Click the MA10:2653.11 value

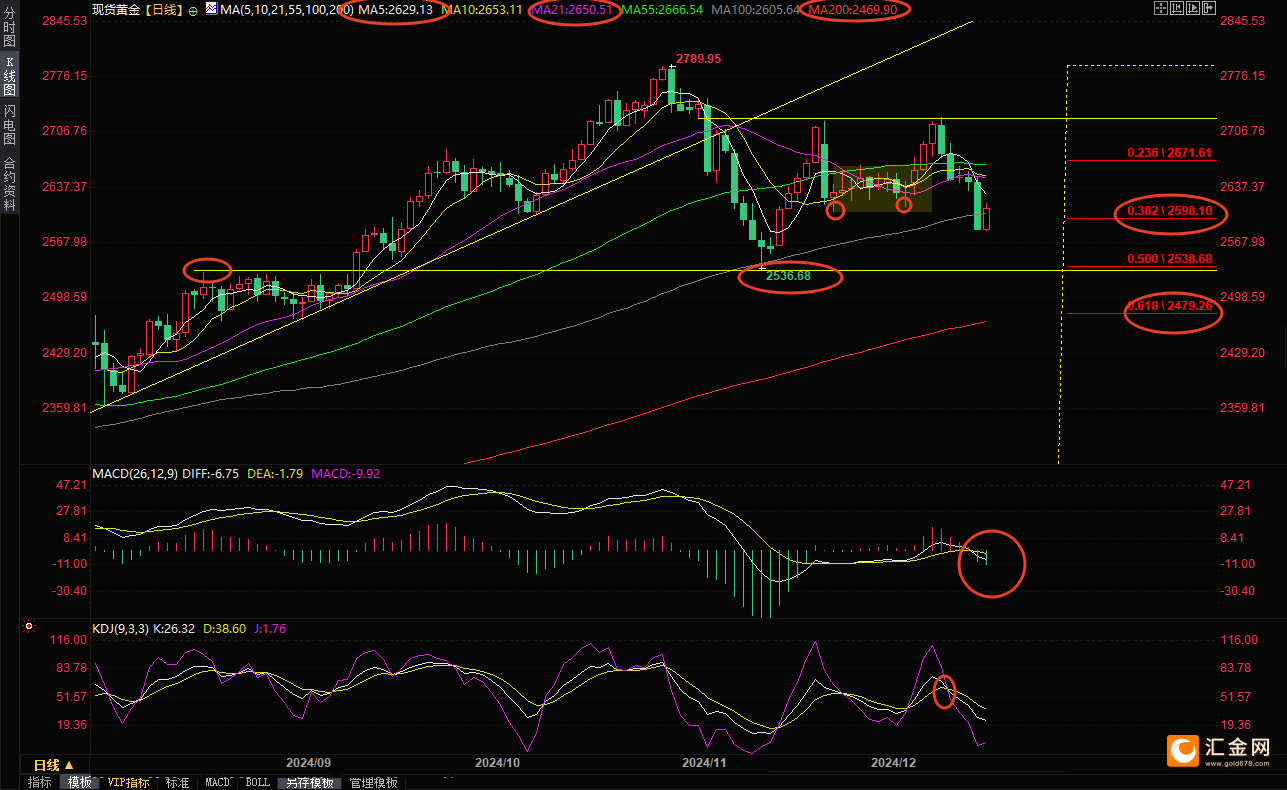pos(480,9)
